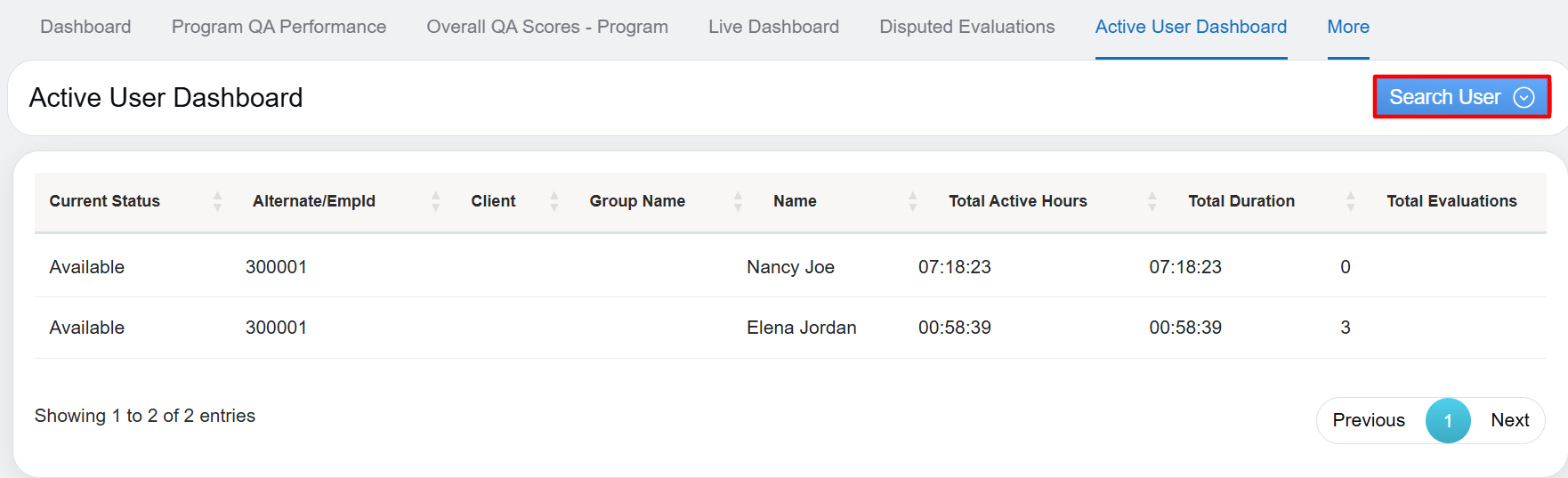This screenshot has width=1568, height=478.
Task: Click the Next pagination button
Action: [1509, 420]
